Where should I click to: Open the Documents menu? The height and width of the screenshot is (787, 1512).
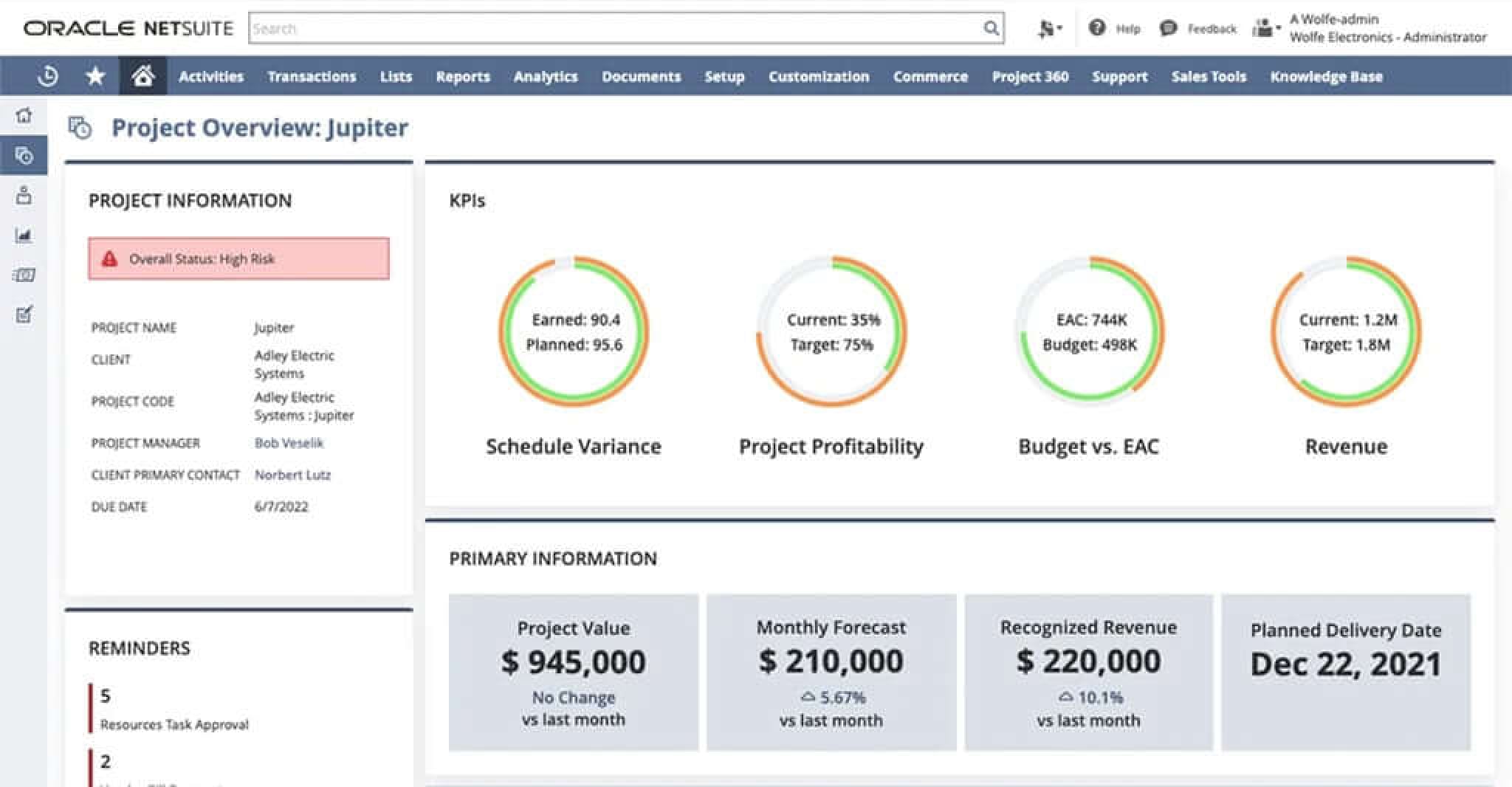point(641,76)
